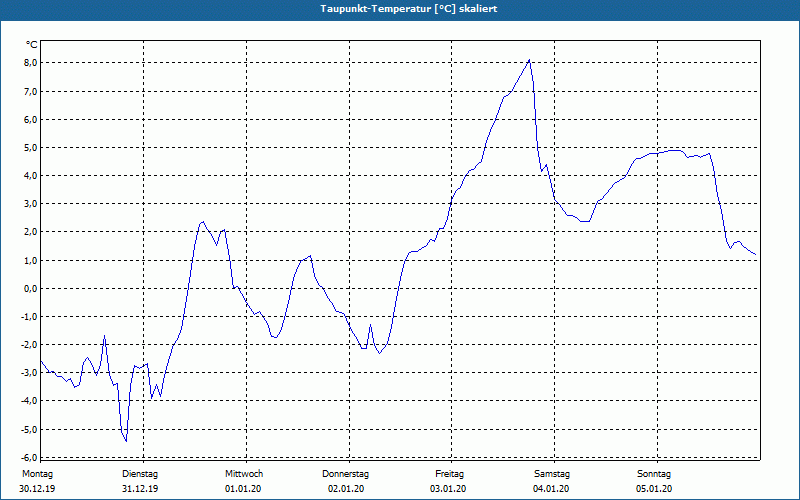Click the °C unit label

pyautogui.click(x=32, y=45)
